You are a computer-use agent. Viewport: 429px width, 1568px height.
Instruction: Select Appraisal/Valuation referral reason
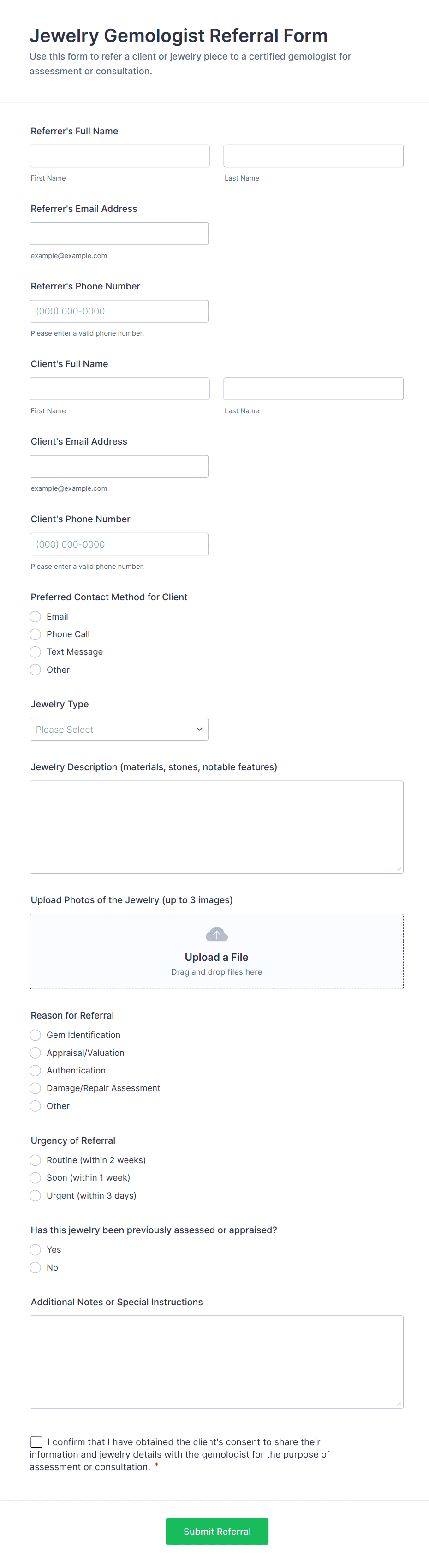[36, 1053]
